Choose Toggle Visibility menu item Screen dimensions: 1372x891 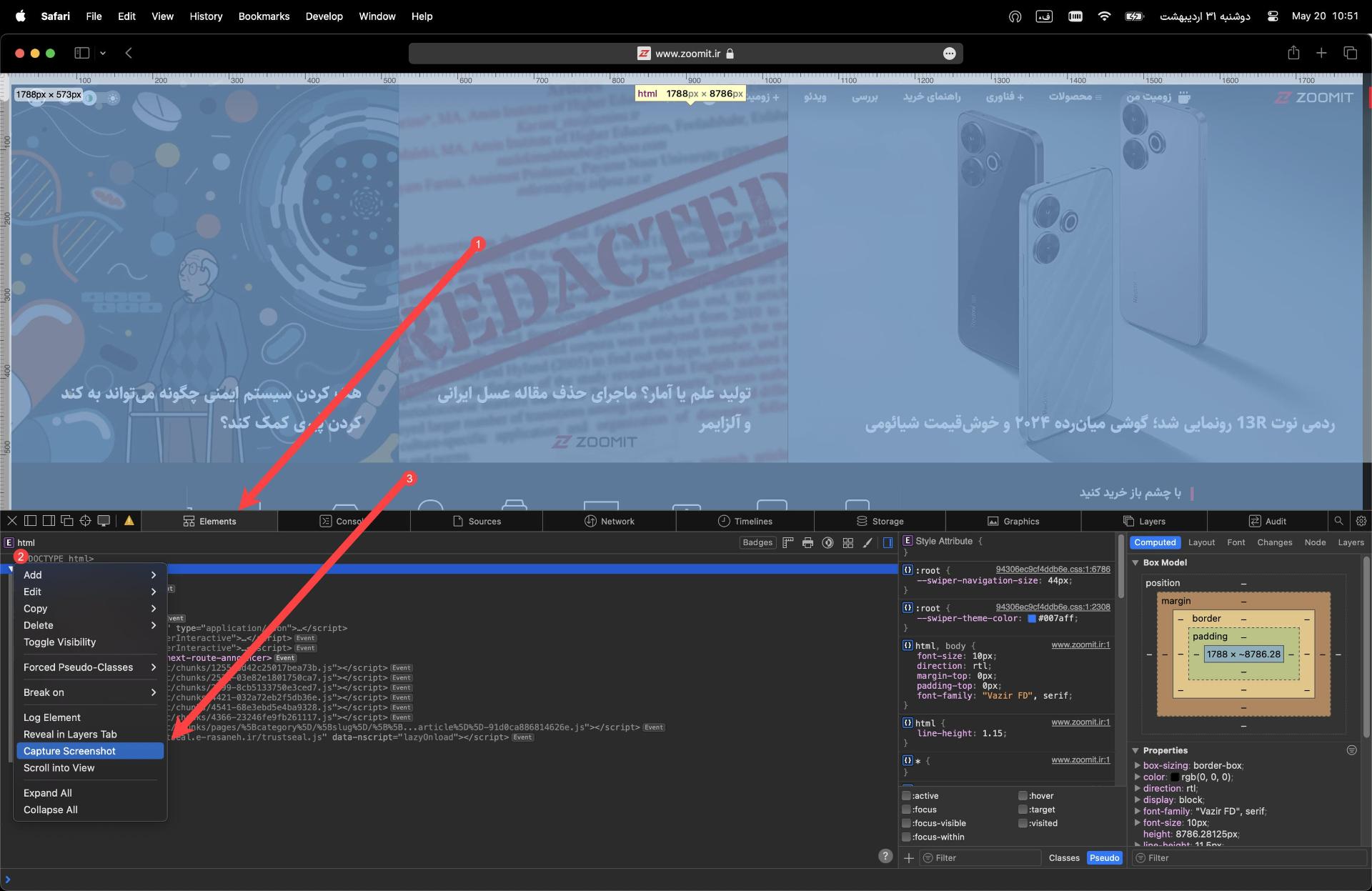pos(90,642)
